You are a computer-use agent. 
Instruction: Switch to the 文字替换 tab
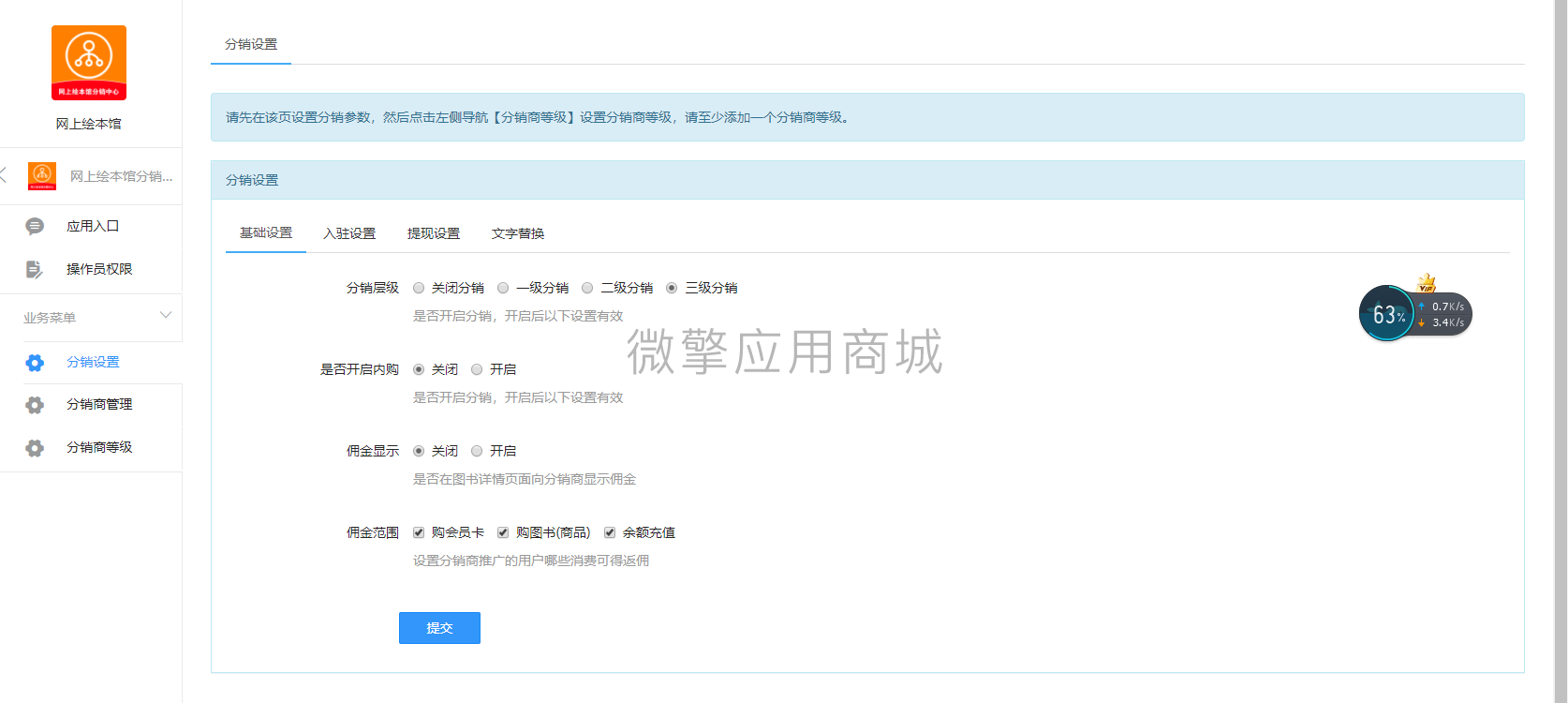(518, 233)
